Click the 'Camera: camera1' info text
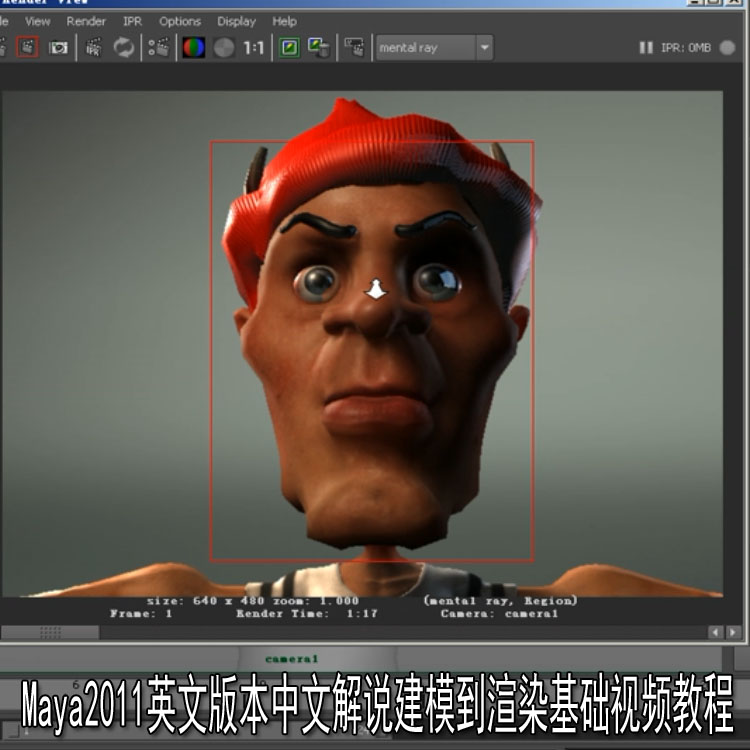 pos(499,613)
